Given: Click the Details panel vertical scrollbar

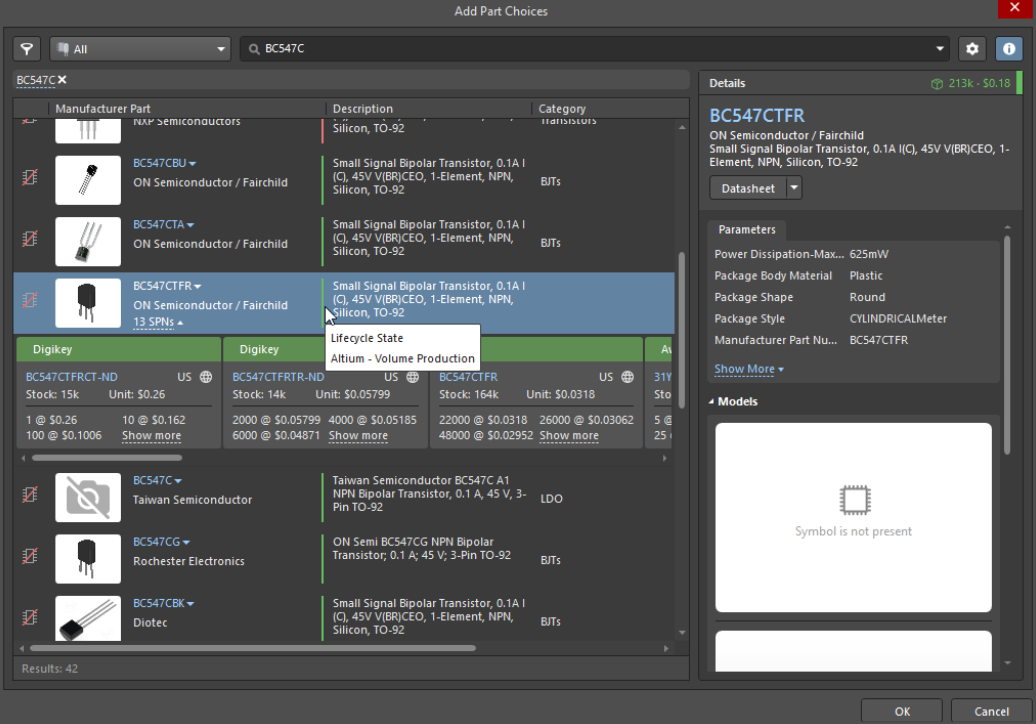Looking at the screenshot, I should [x=1007, y=345].
